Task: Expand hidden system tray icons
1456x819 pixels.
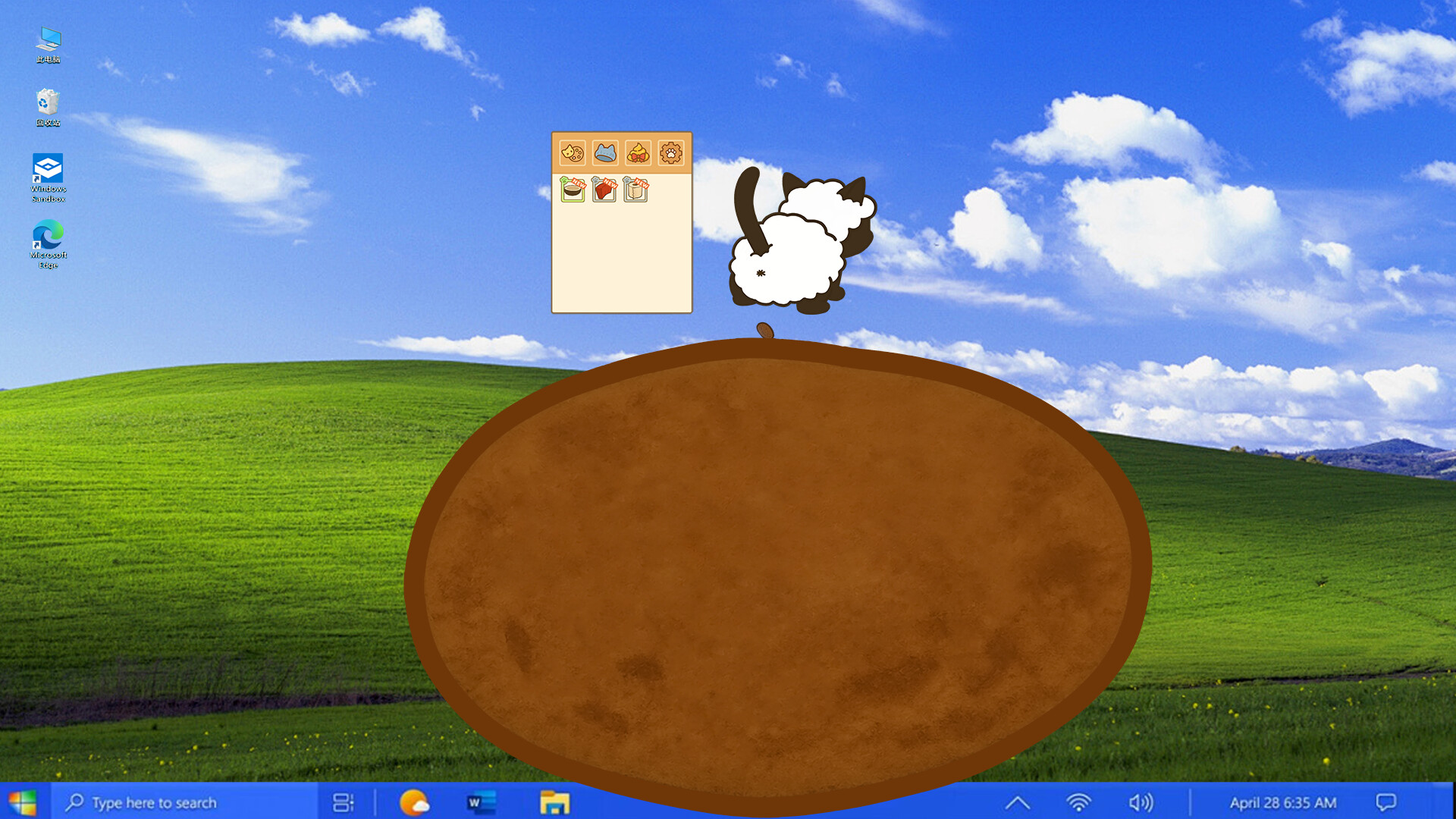Action: pos(1017,802)
